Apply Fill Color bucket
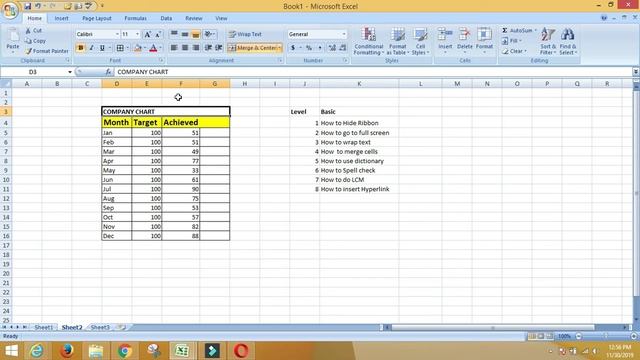The width and height of the screenshot is (640, 360). click(x=138, y=48)
